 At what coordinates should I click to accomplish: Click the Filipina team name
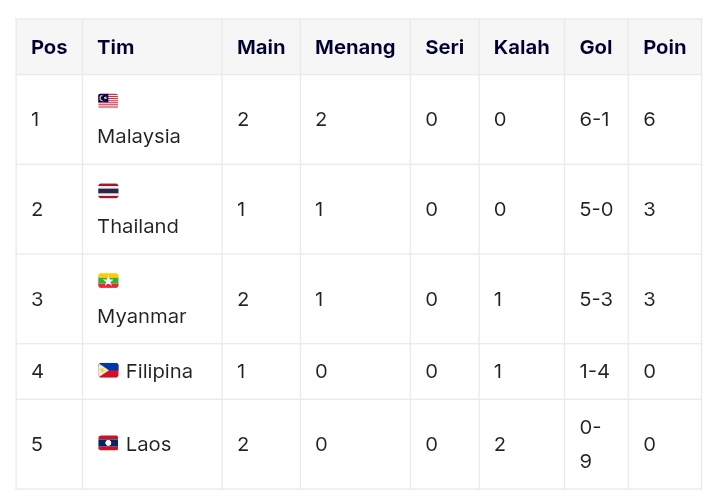[159, 371]
